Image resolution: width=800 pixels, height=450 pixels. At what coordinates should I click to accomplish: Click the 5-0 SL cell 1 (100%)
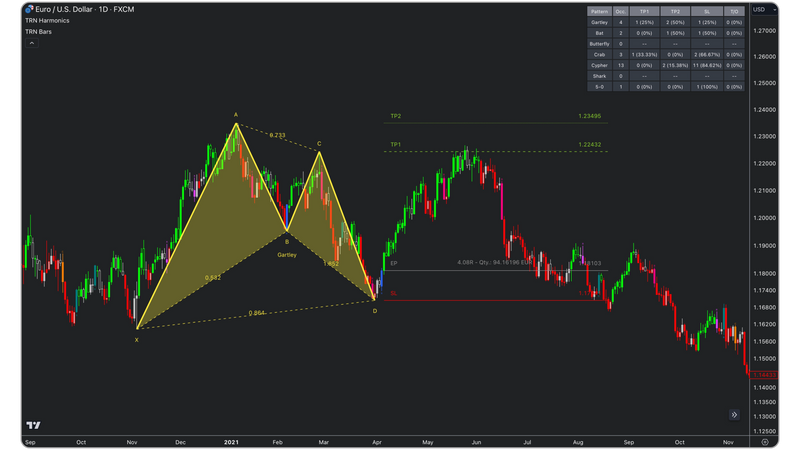707,87
